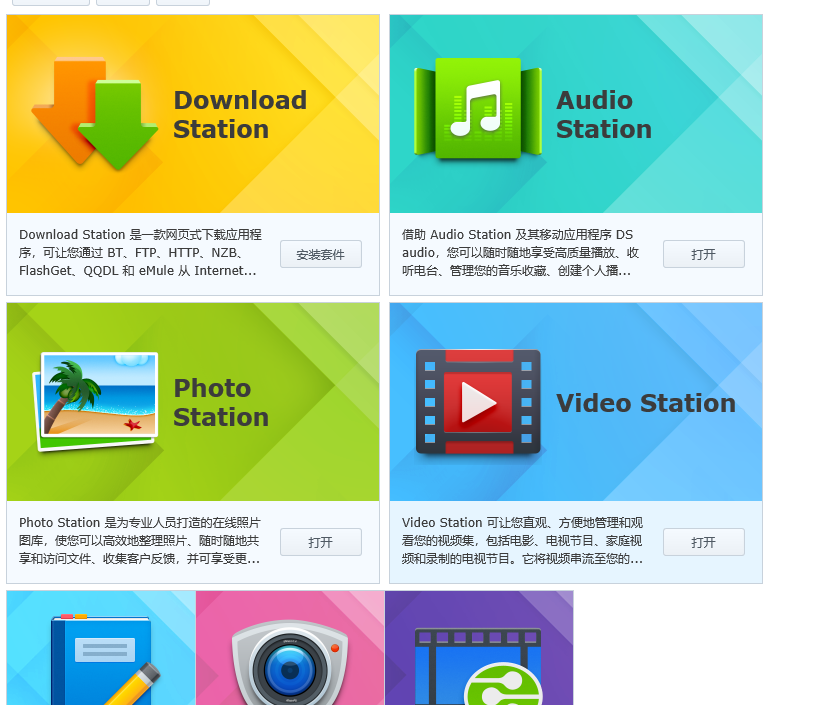Image resolution: width=814 pixels, height=705 pixels.
Task: Click the Photo Station beach picture icon
Action: [96, 401]
